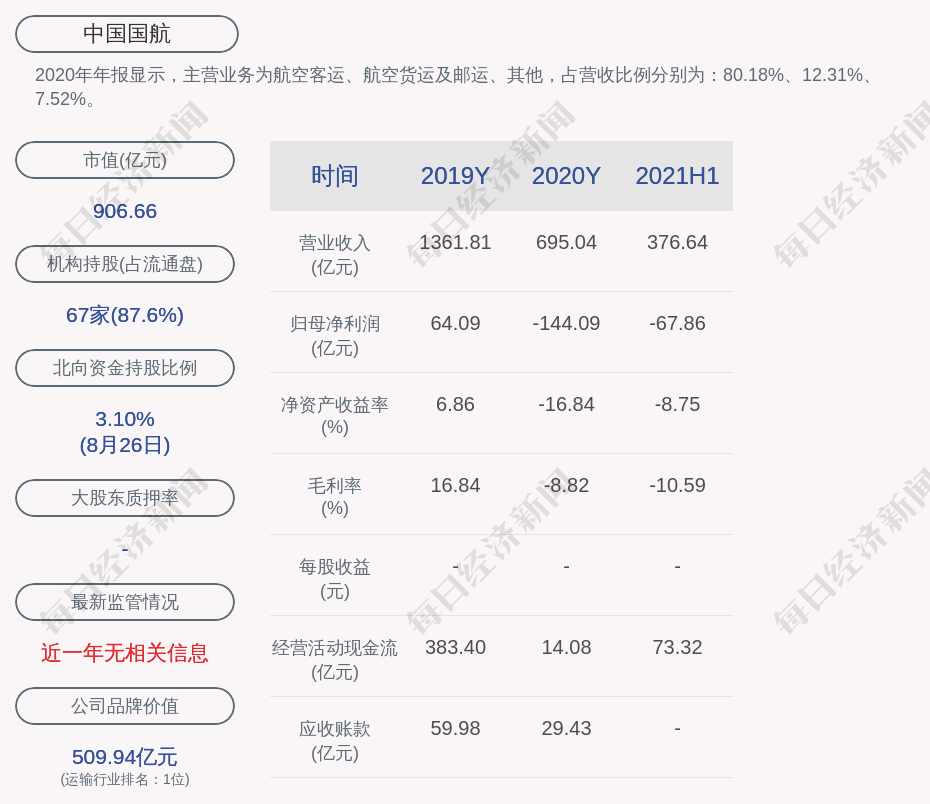Click cash flow value 73.32
Screen dimensions: 930x804
[677, 647]
